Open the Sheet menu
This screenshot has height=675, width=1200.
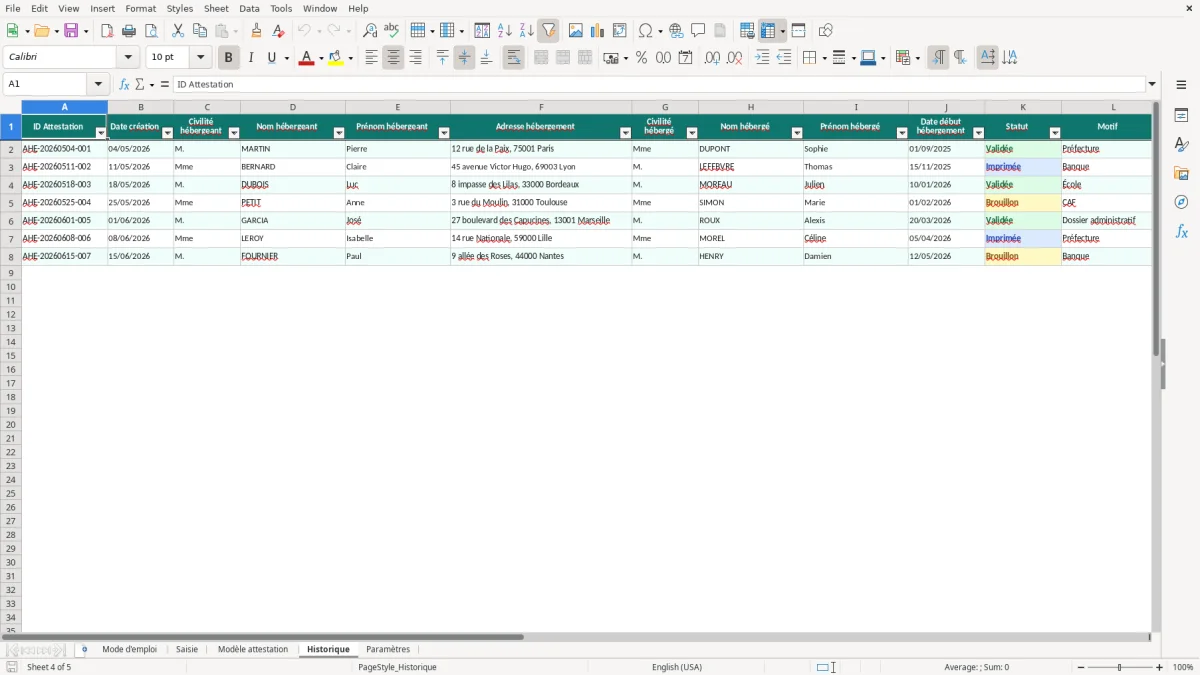coord(216,8)
